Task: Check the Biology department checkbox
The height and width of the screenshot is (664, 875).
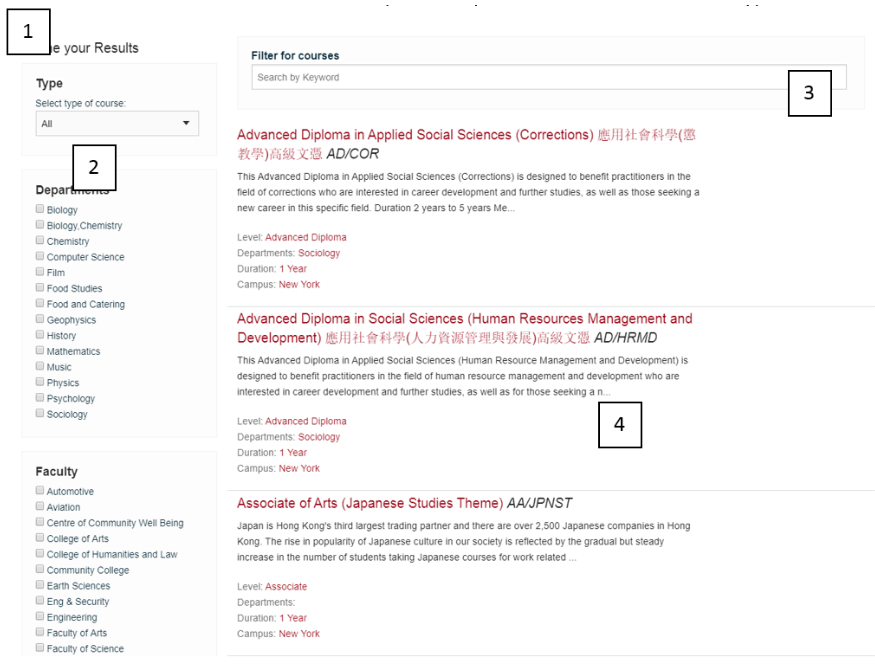Action: pyautogui.click(x=40, y=210)
